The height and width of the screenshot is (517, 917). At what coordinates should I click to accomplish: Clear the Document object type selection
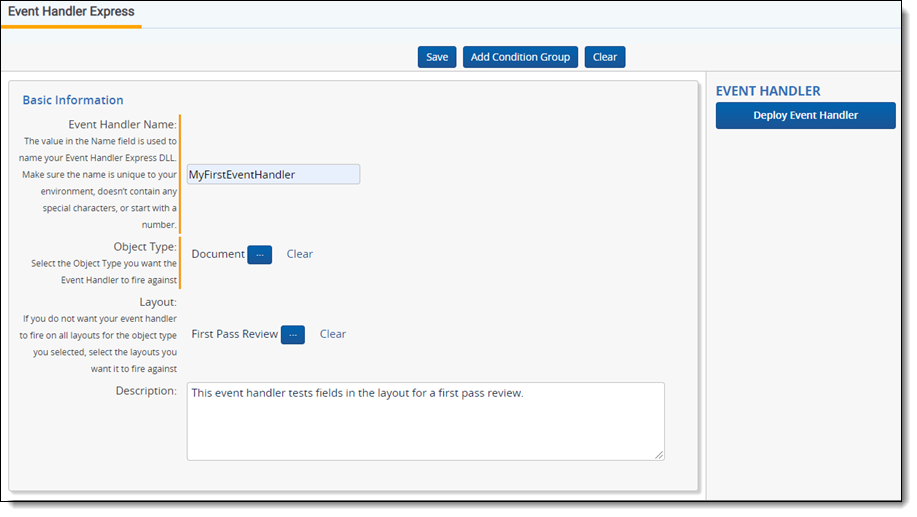click(299, 254)
